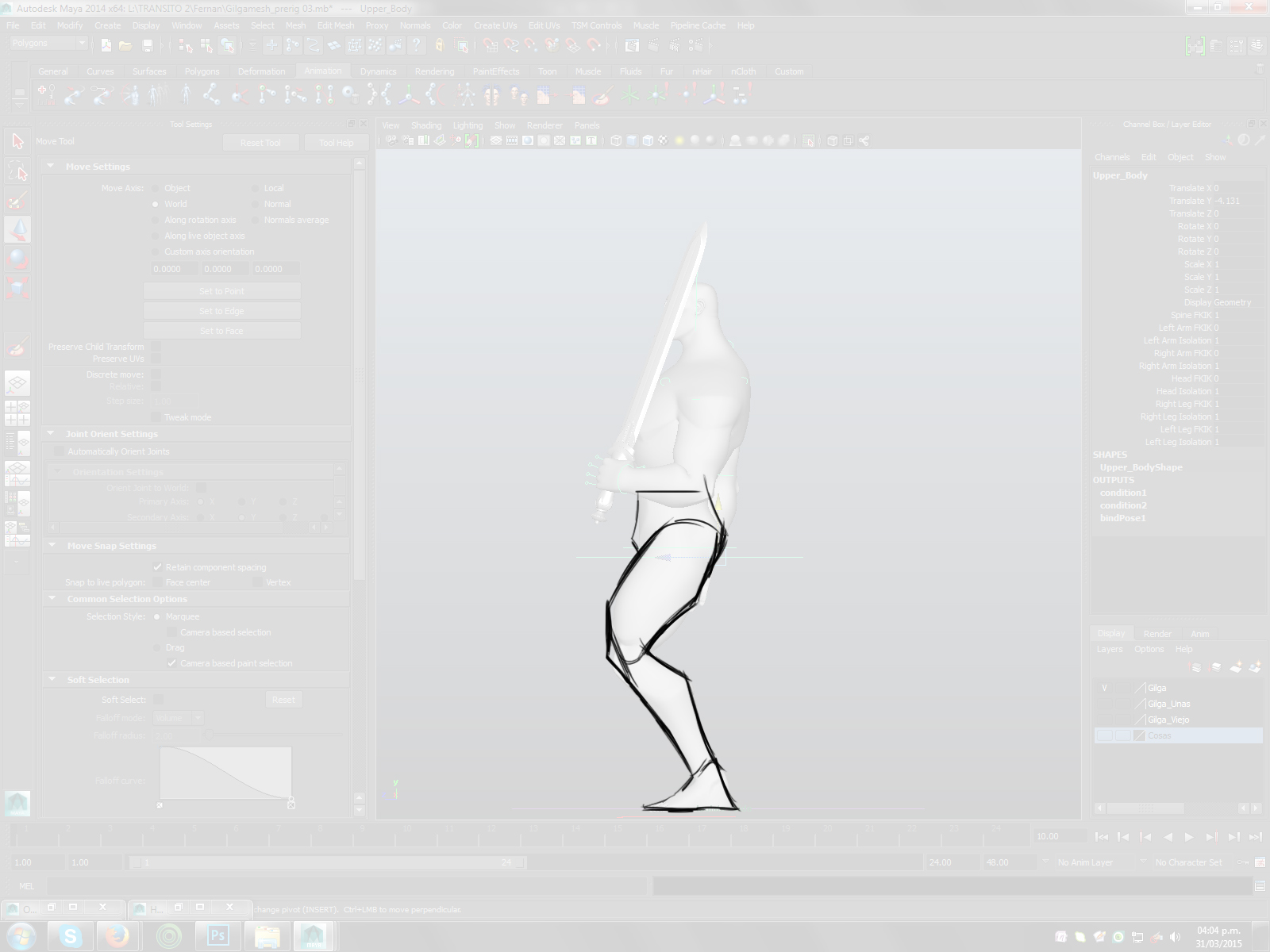Image resolution: width=1270 pixels, height=952 pixels.
Task: Pick the Scale tool cube icon
Action: 17,288
